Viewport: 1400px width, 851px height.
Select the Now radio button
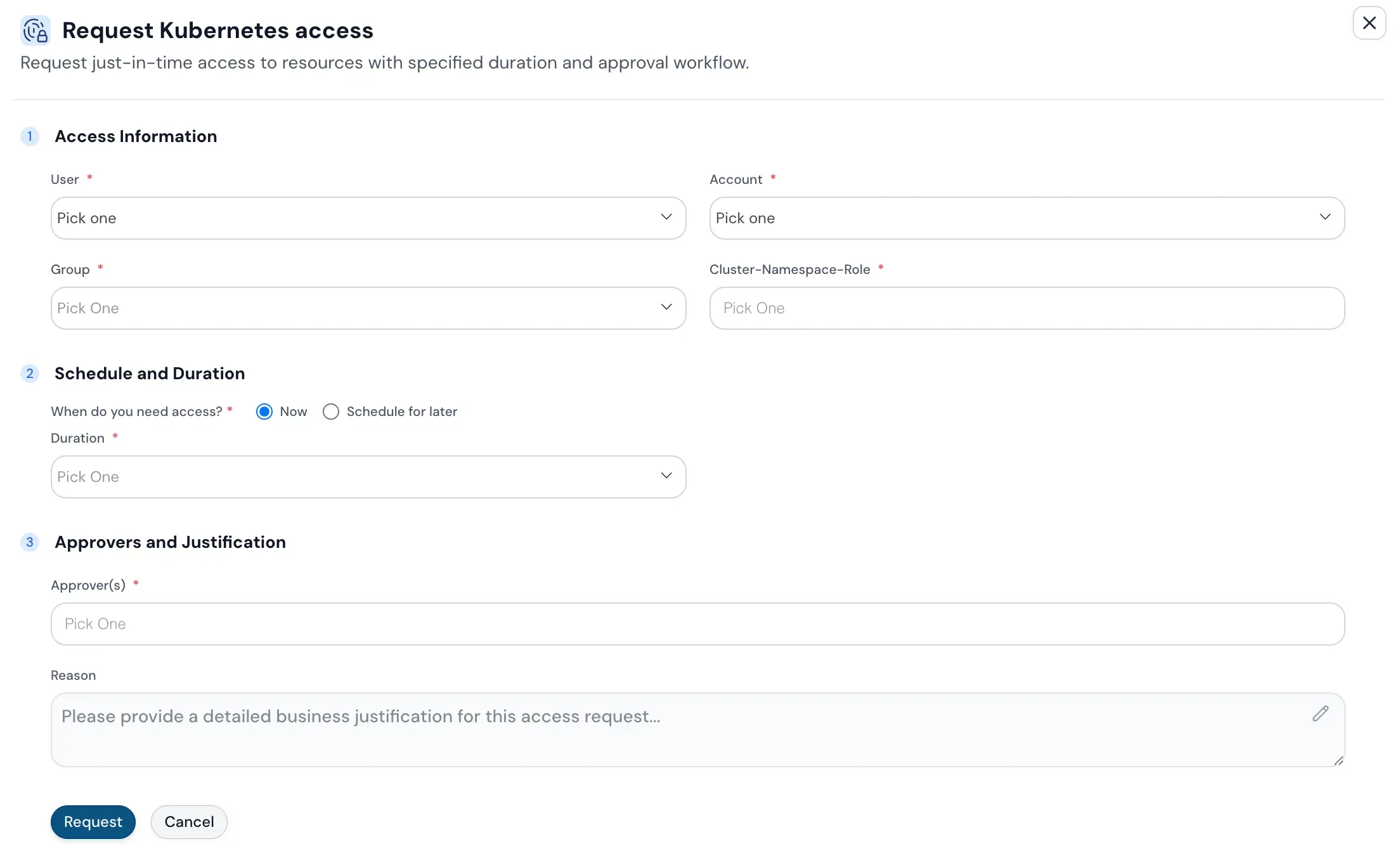[x=264, y=411]
